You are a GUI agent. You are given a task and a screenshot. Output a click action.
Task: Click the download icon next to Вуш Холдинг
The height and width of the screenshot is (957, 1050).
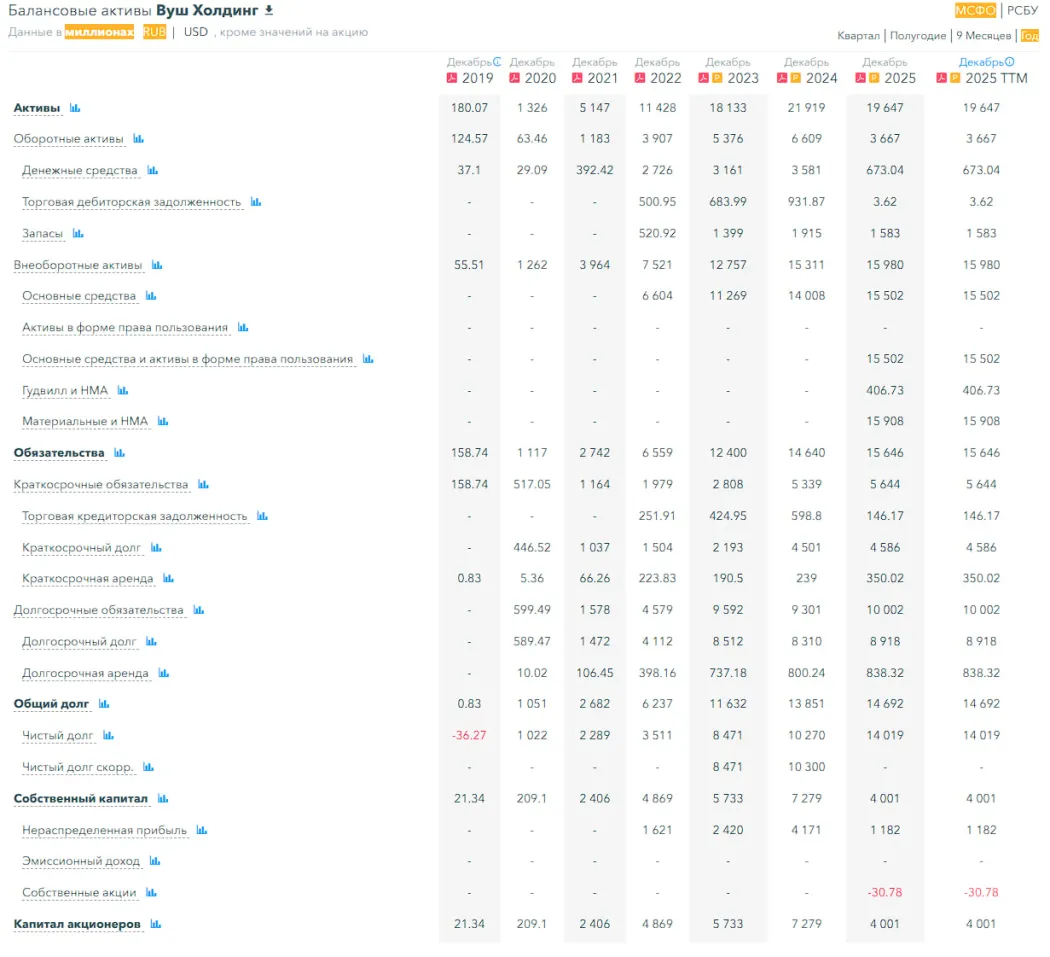coord(268,10)
